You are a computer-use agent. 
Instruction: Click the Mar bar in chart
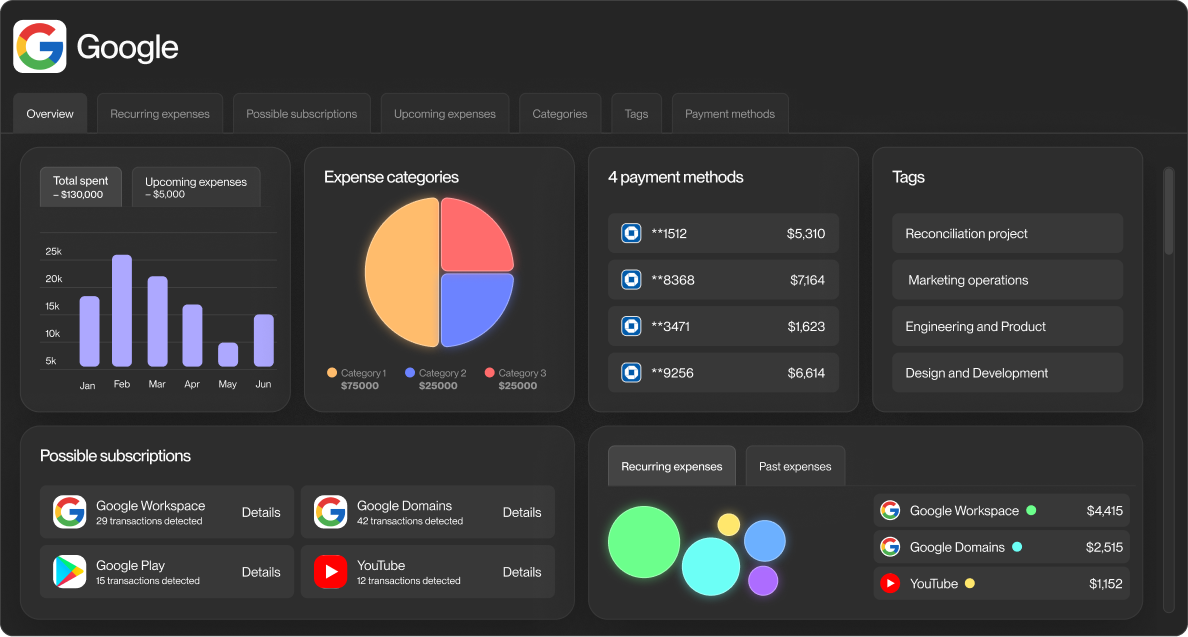[x=158, y=321]
